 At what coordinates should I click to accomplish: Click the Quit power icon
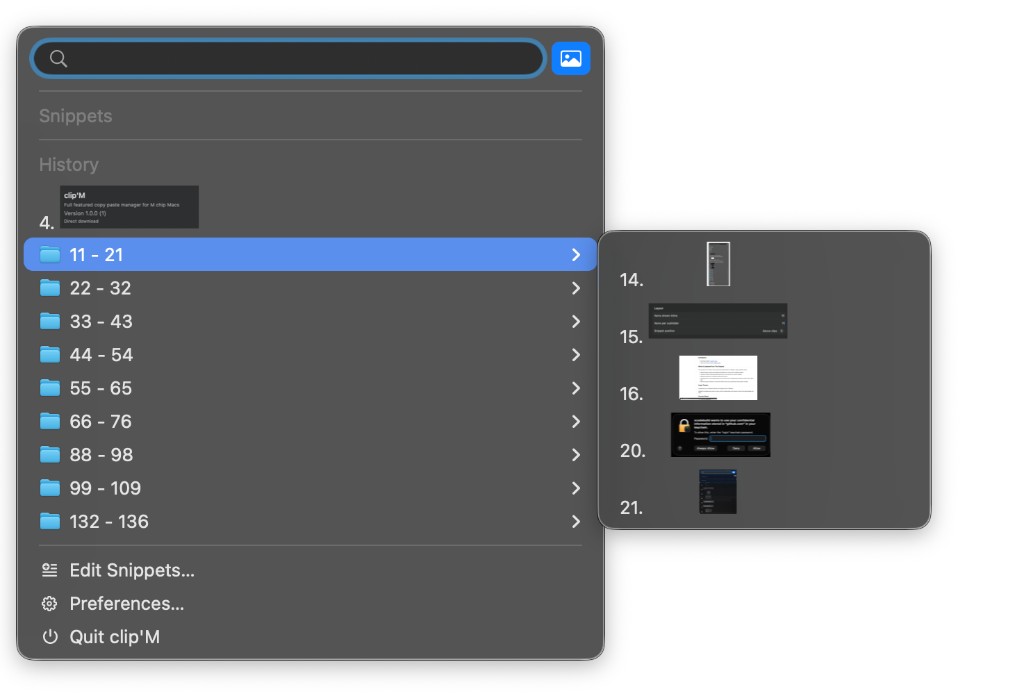coord(50,637)
